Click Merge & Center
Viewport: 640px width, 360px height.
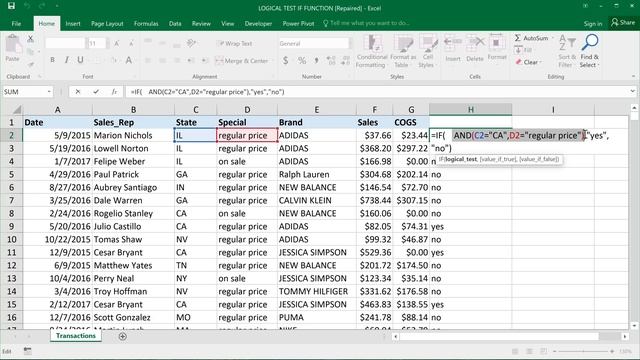(242, 60)
